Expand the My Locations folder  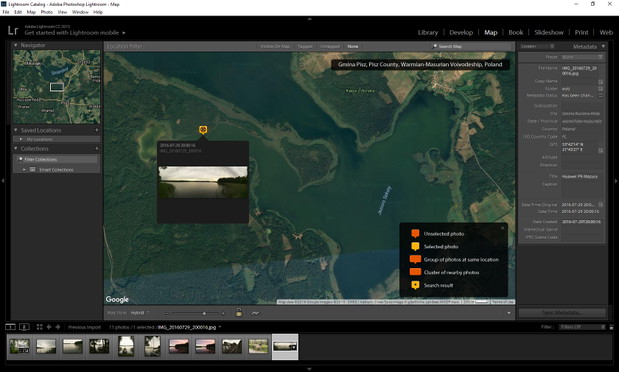[21, 139]
